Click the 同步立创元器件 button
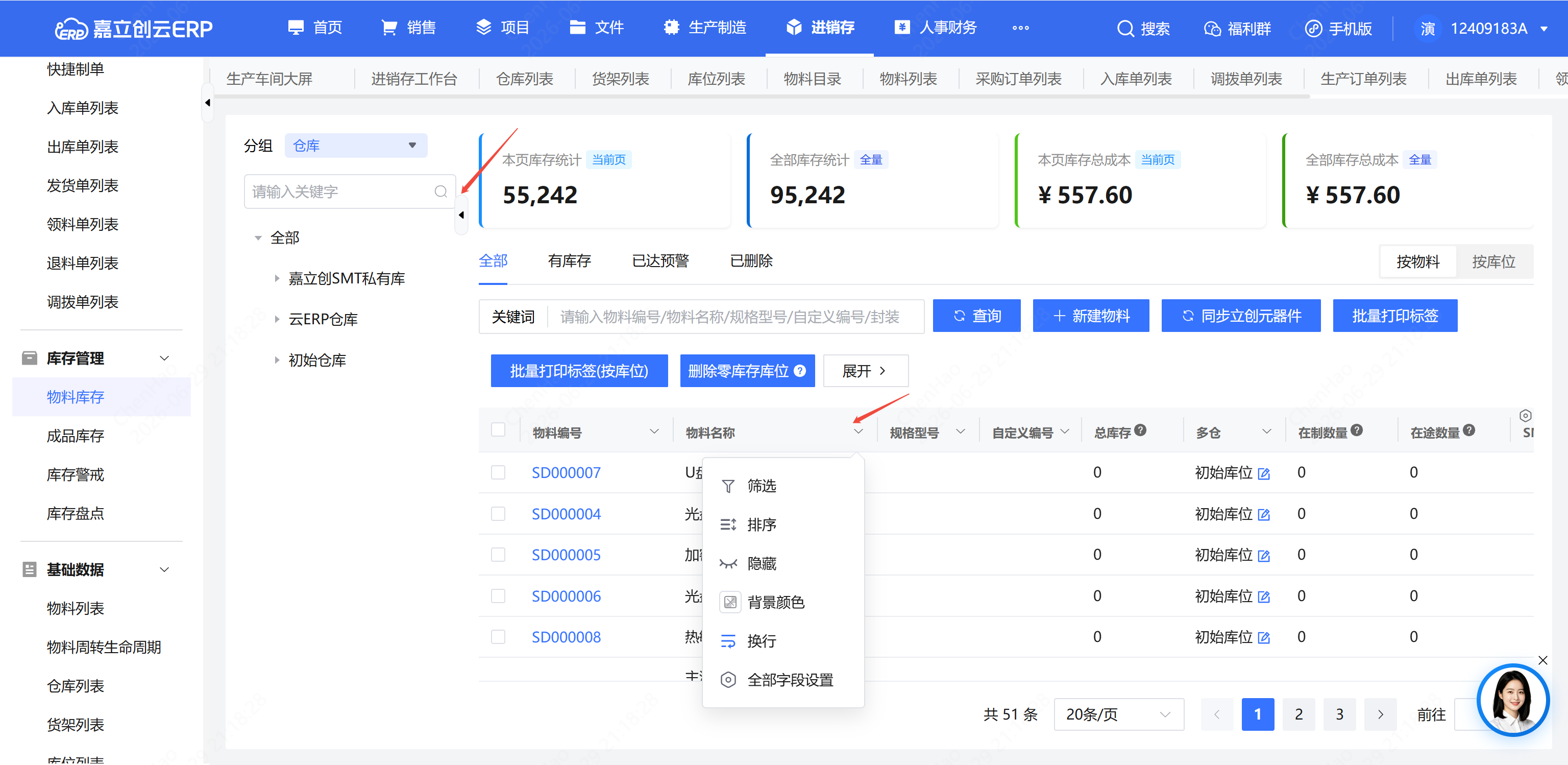 (1241, 316)
